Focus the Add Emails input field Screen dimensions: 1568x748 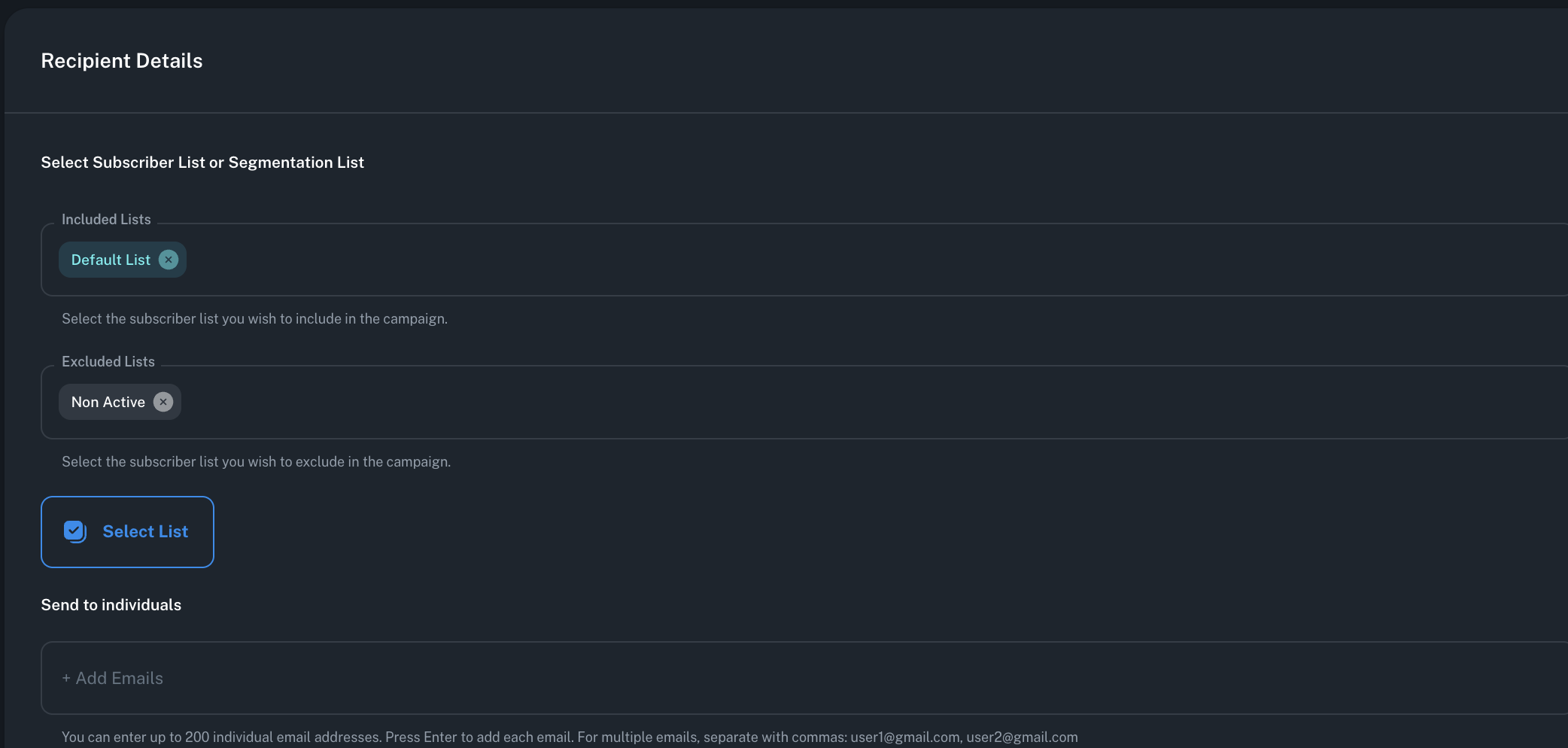pos(752,678)
